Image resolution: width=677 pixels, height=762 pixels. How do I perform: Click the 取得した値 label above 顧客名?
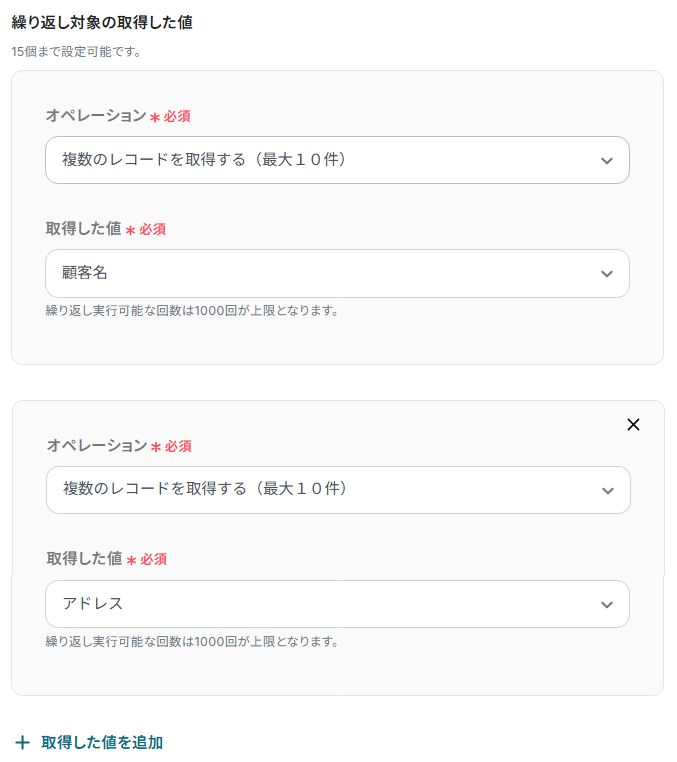83,229
